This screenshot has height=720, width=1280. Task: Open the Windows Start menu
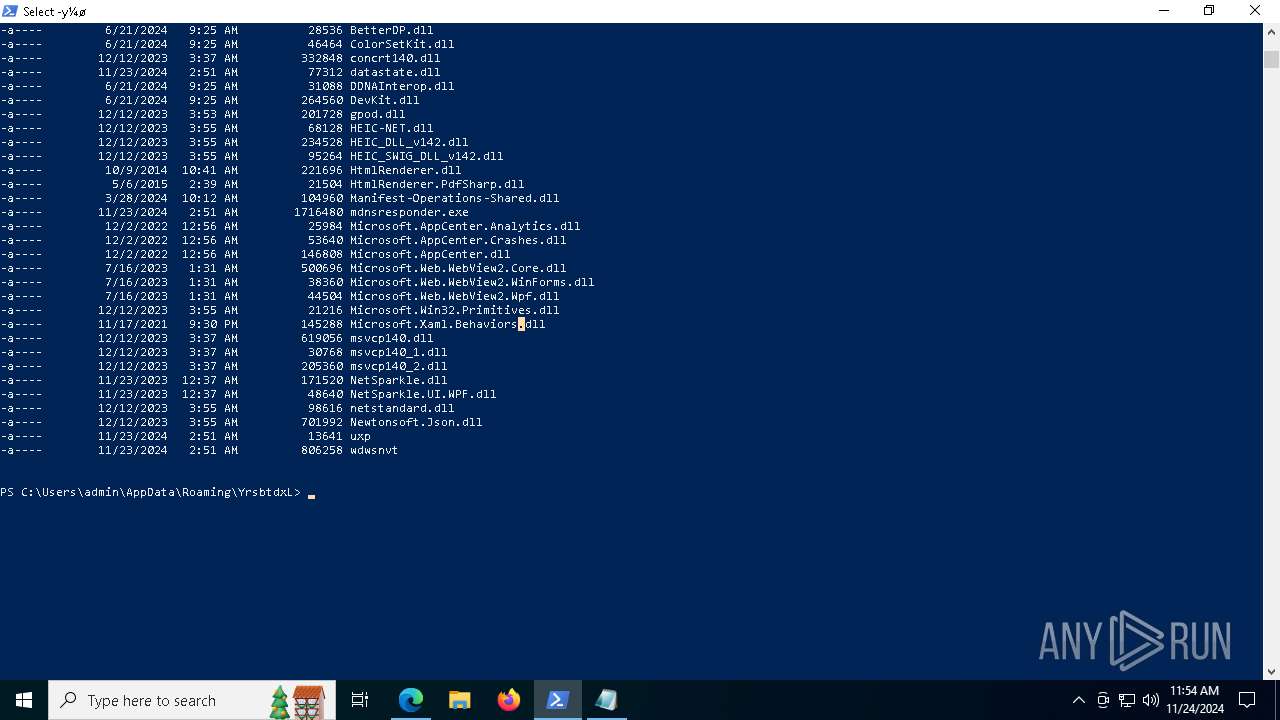(x=23, y=700)
